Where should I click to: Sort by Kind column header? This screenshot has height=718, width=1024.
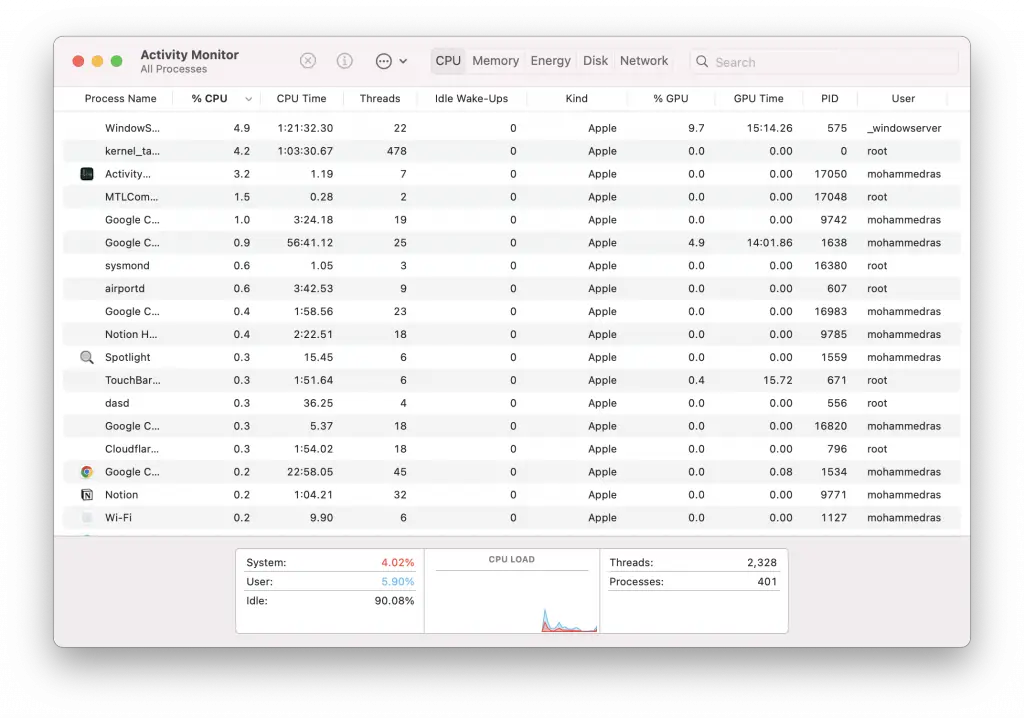point(576,99)
